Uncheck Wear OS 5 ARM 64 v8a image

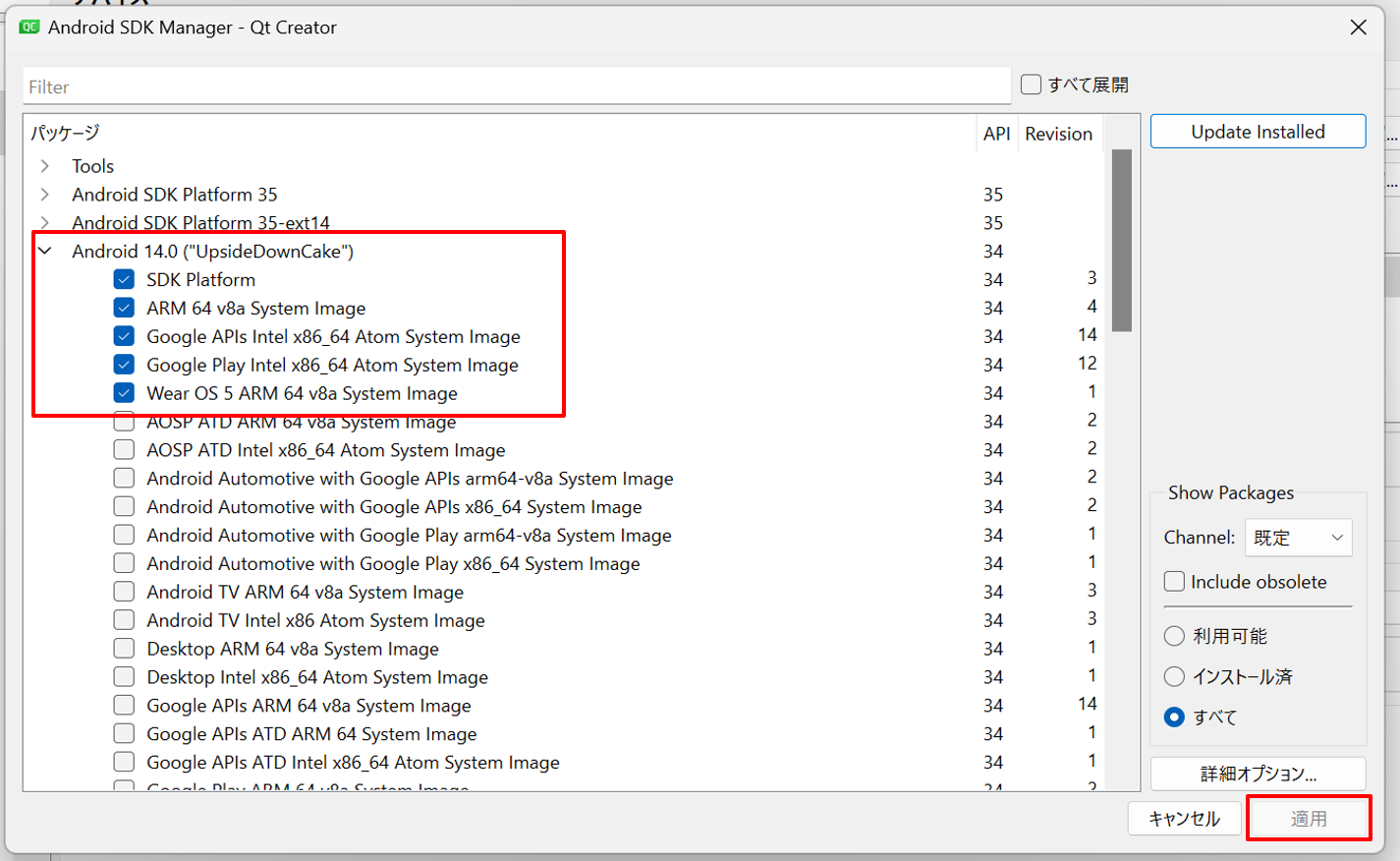124,393
